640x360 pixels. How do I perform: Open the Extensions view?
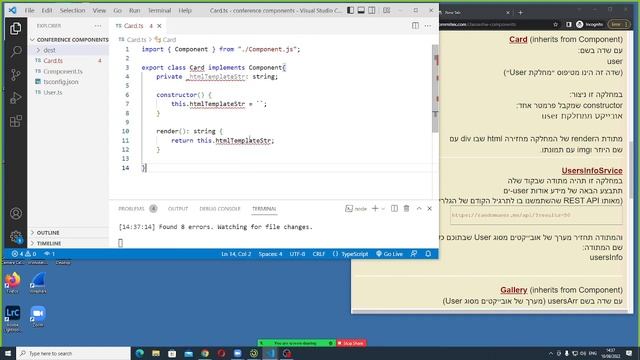coord(16,121)
